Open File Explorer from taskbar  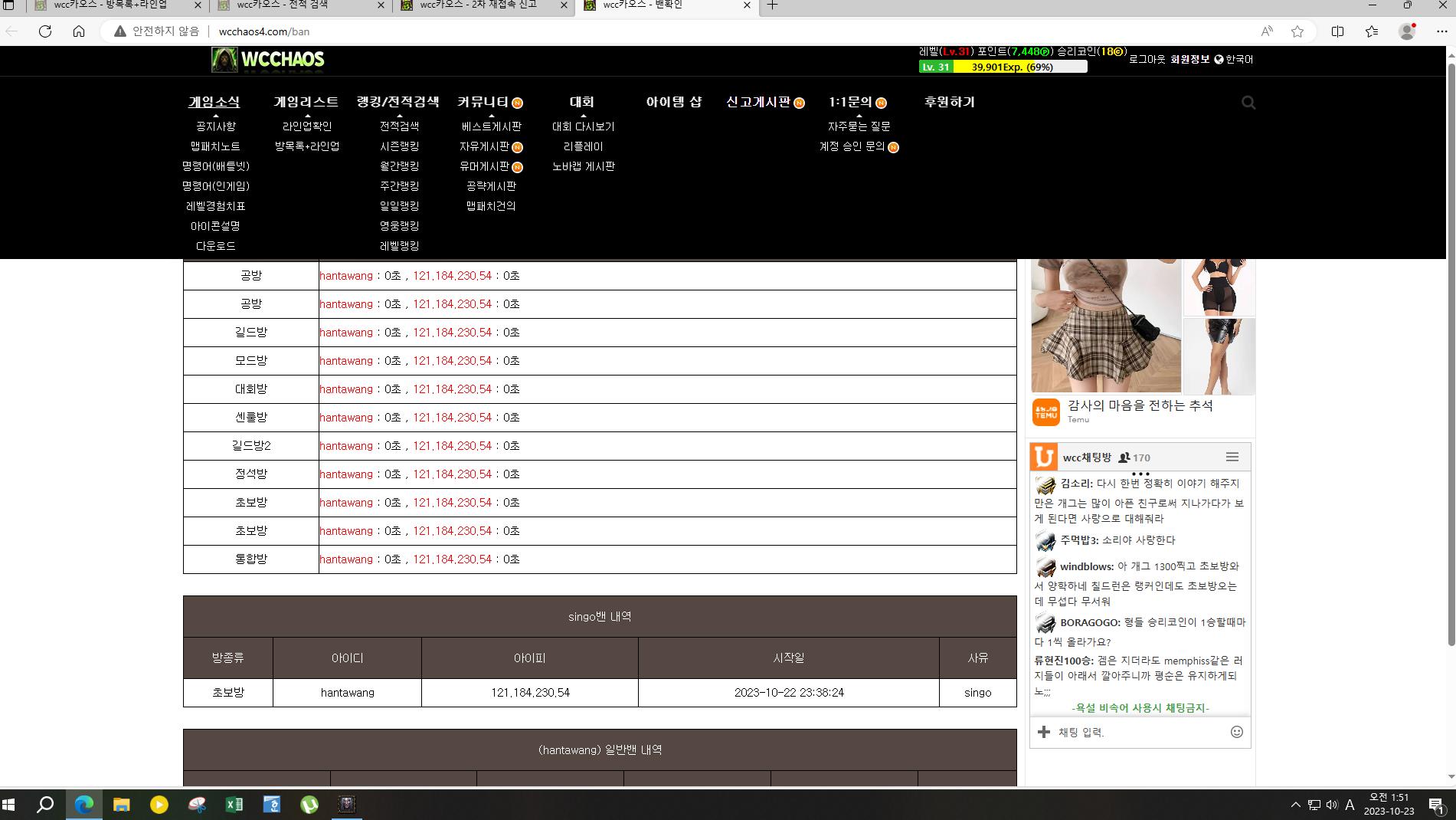pyautogui.click(x=121, y=804)
